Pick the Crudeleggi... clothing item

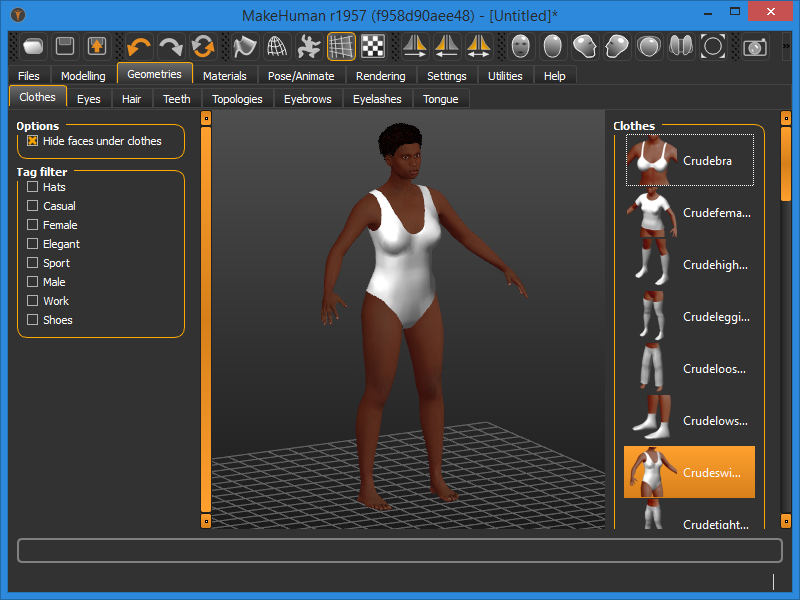tap(690, 317)
